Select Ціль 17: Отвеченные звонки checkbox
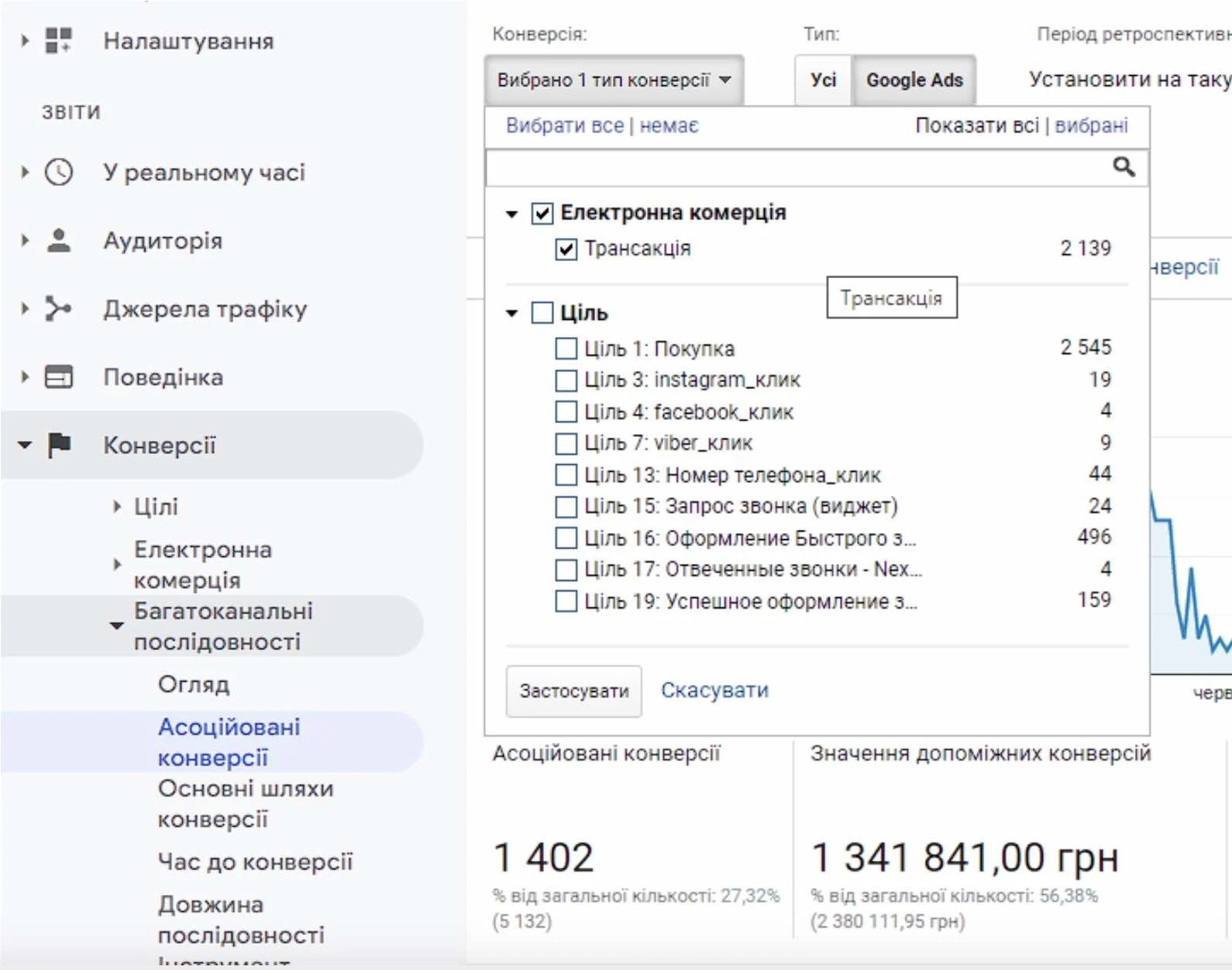 [x=566, y=569]
